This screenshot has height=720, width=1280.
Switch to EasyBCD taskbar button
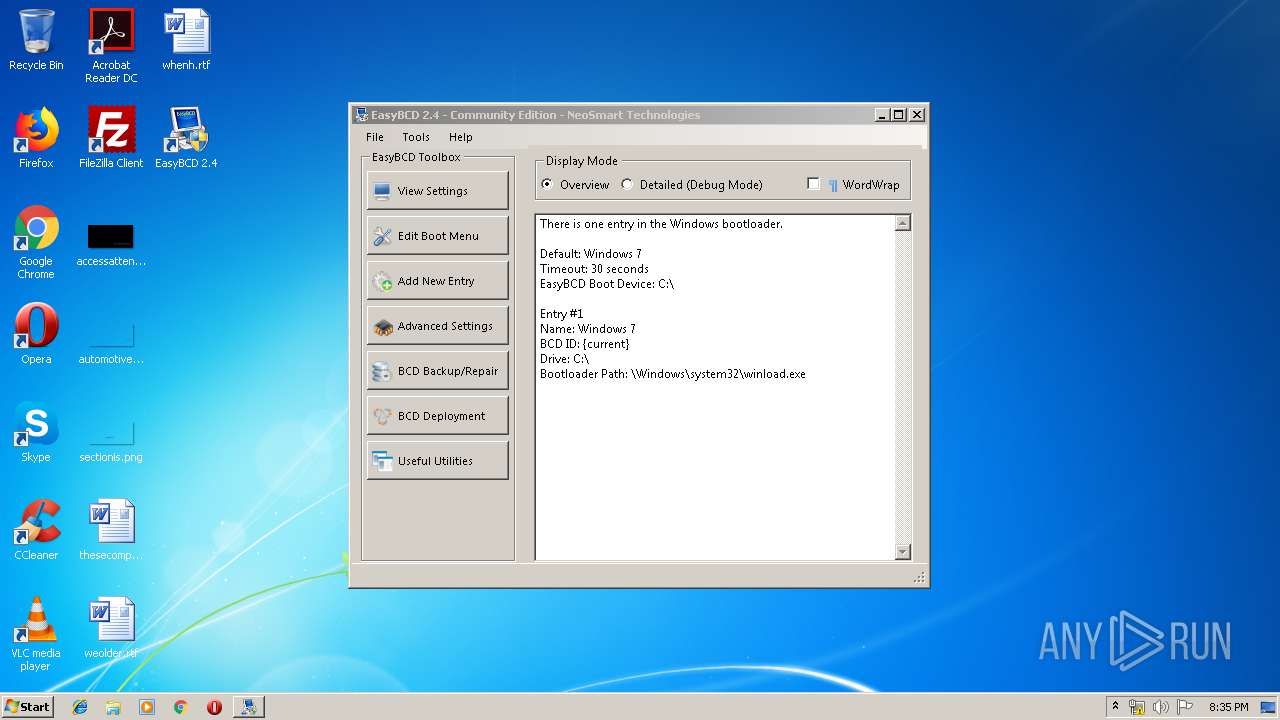pos(248,707)
